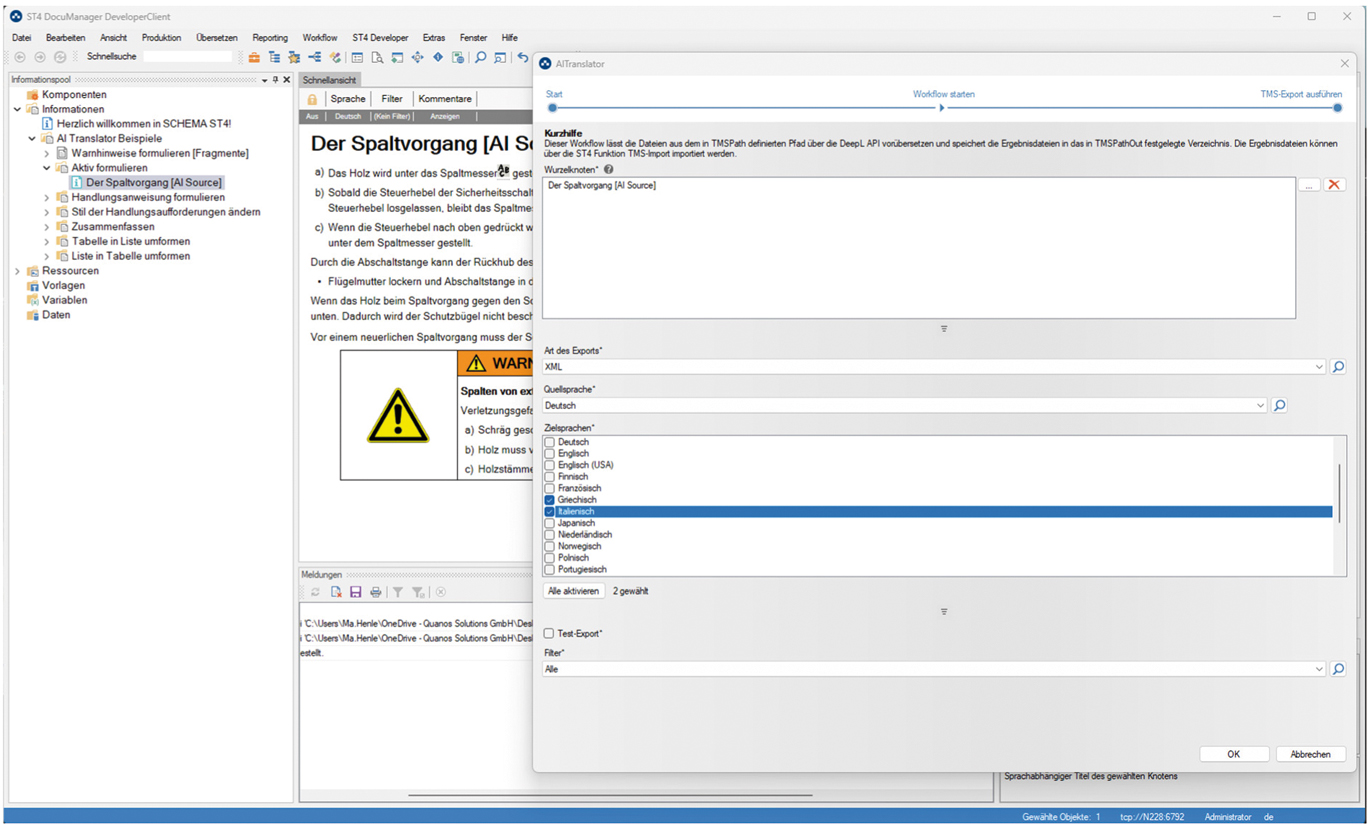Uncheck the Griechisch target language
This screenshot has height=827, width=1370.
coord(549,500)
